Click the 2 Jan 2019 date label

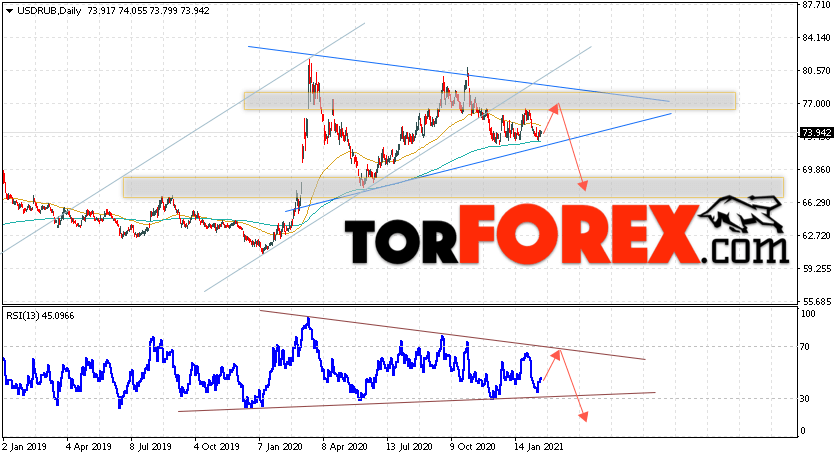tap(25, 447)
